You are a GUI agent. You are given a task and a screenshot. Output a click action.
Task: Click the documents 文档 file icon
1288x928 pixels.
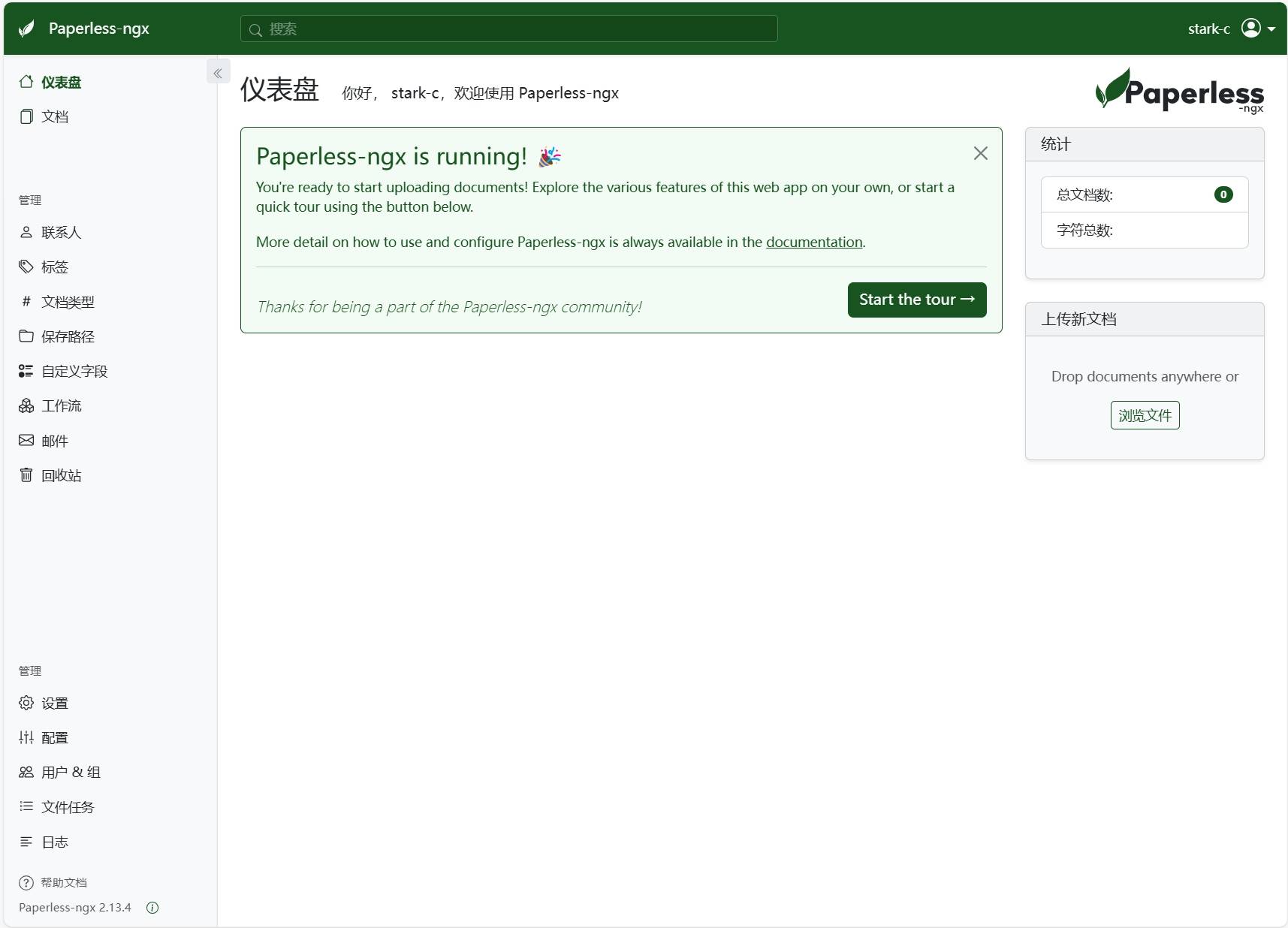point(26,116)
